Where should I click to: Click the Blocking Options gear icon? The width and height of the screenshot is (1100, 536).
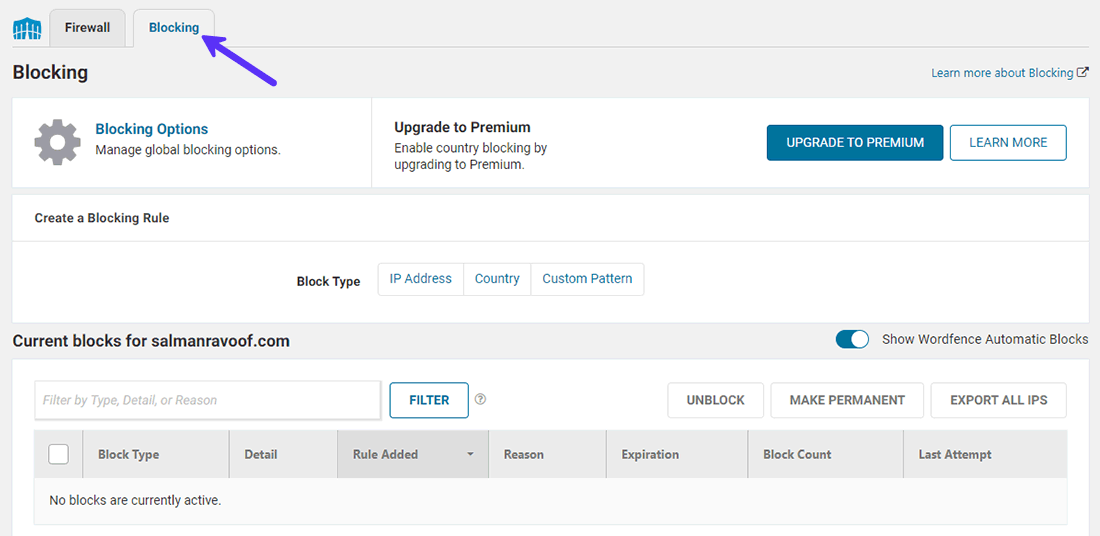coord(57,142)
